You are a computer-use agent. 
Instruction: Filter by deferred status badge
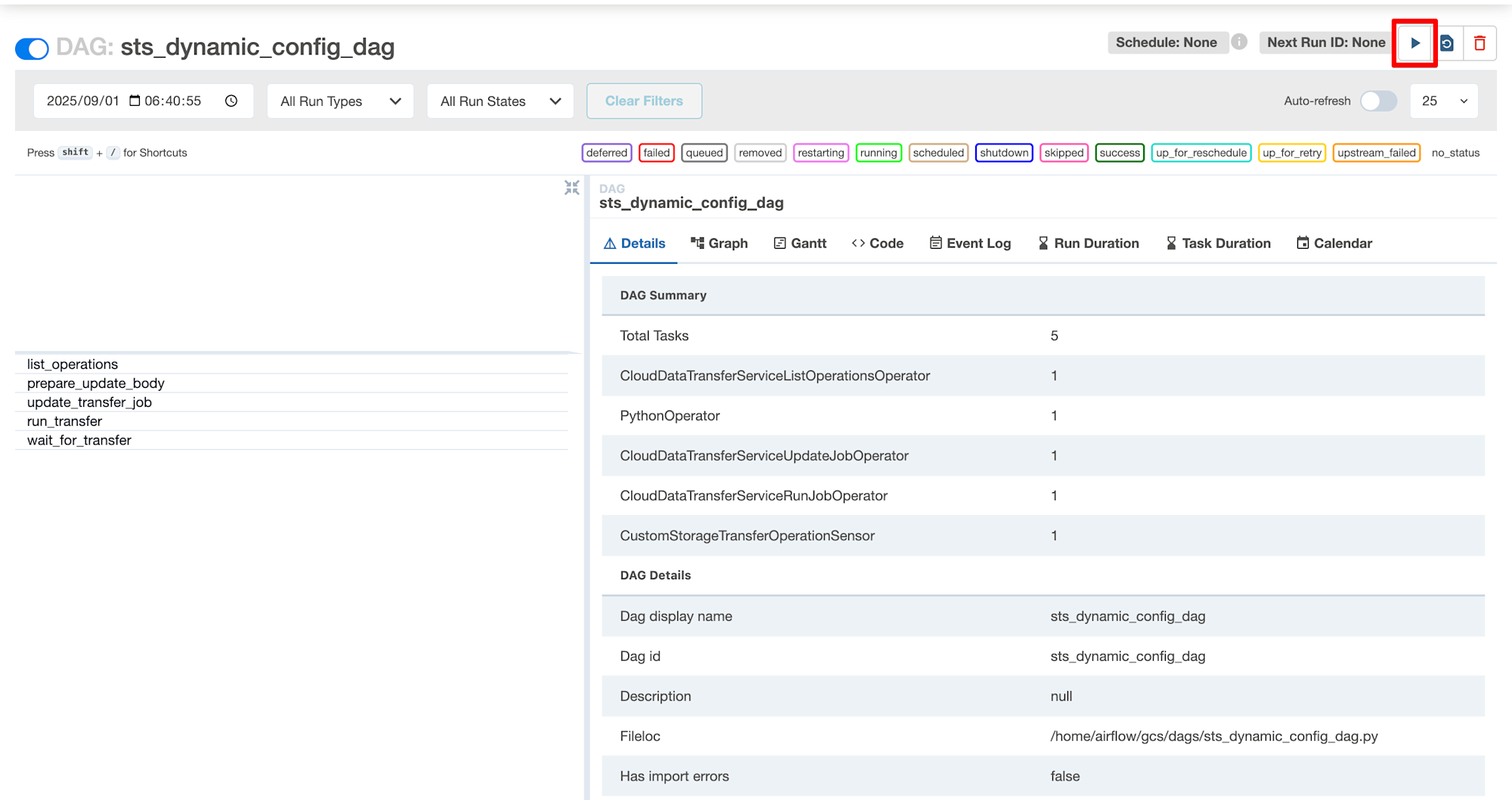(x=606, y=153)
